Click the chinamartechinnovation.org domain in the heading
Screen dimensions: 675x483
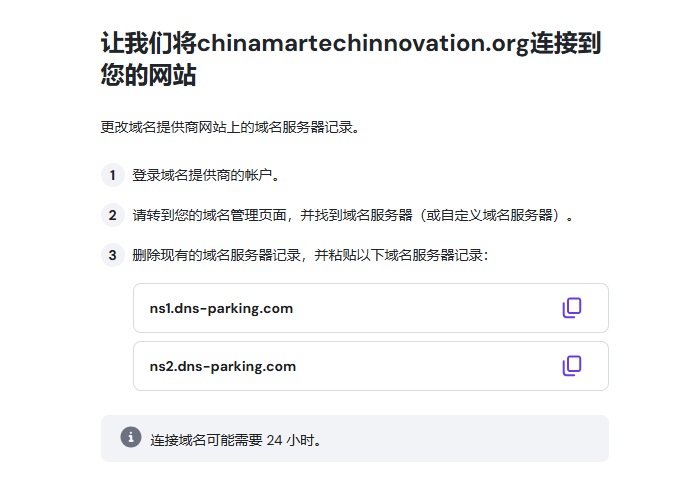click(x=362, y=44)
